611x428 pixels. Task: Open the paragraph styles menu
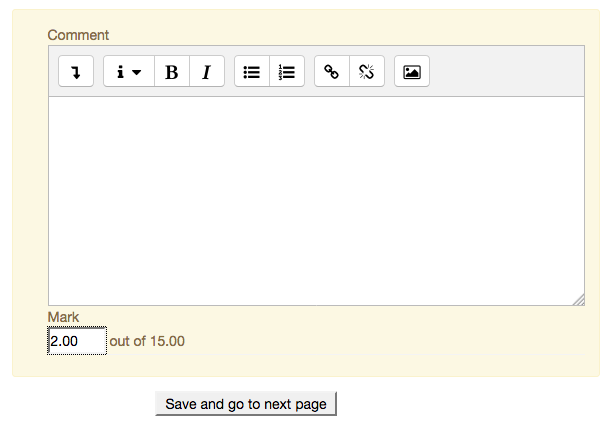pos(129,71)
